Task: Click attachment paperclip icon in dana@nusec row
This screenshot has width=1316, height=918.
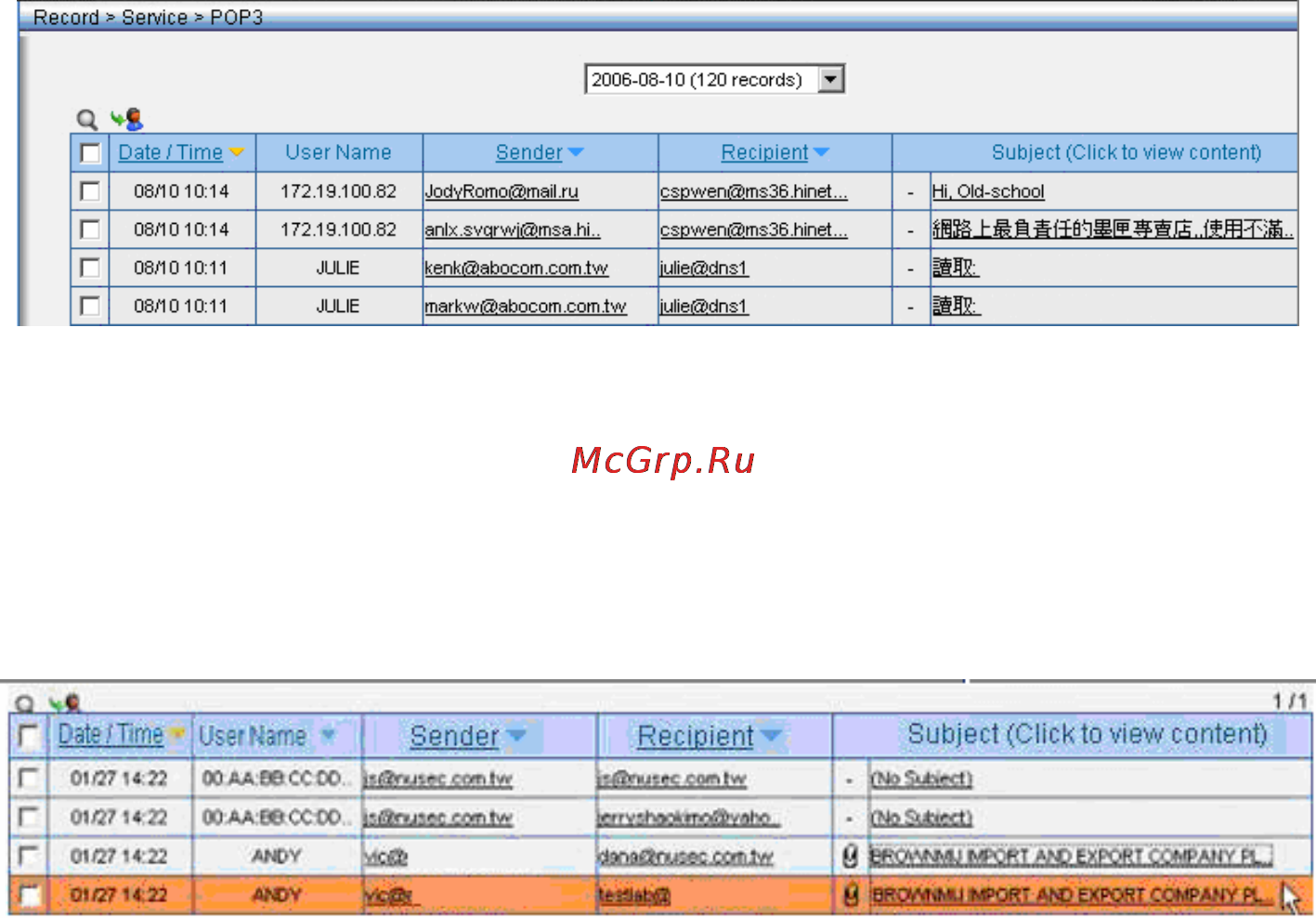Action: [850, 856]
